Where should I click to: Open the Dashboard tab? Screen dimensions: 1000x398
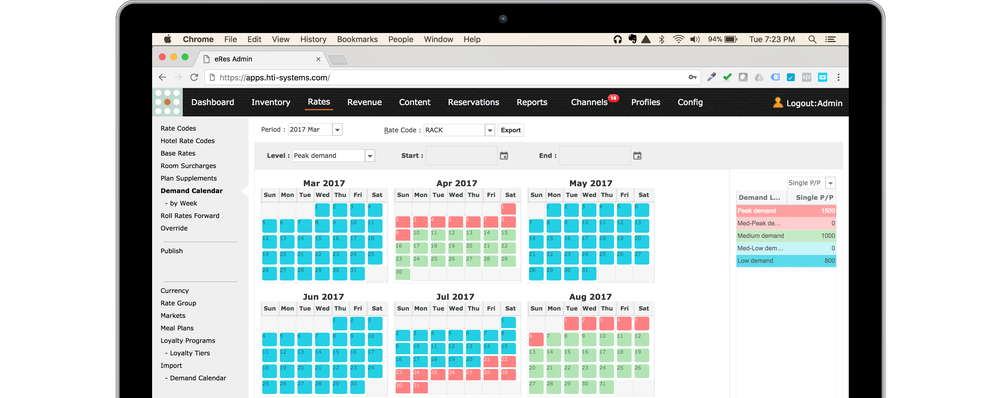(212, 102)
